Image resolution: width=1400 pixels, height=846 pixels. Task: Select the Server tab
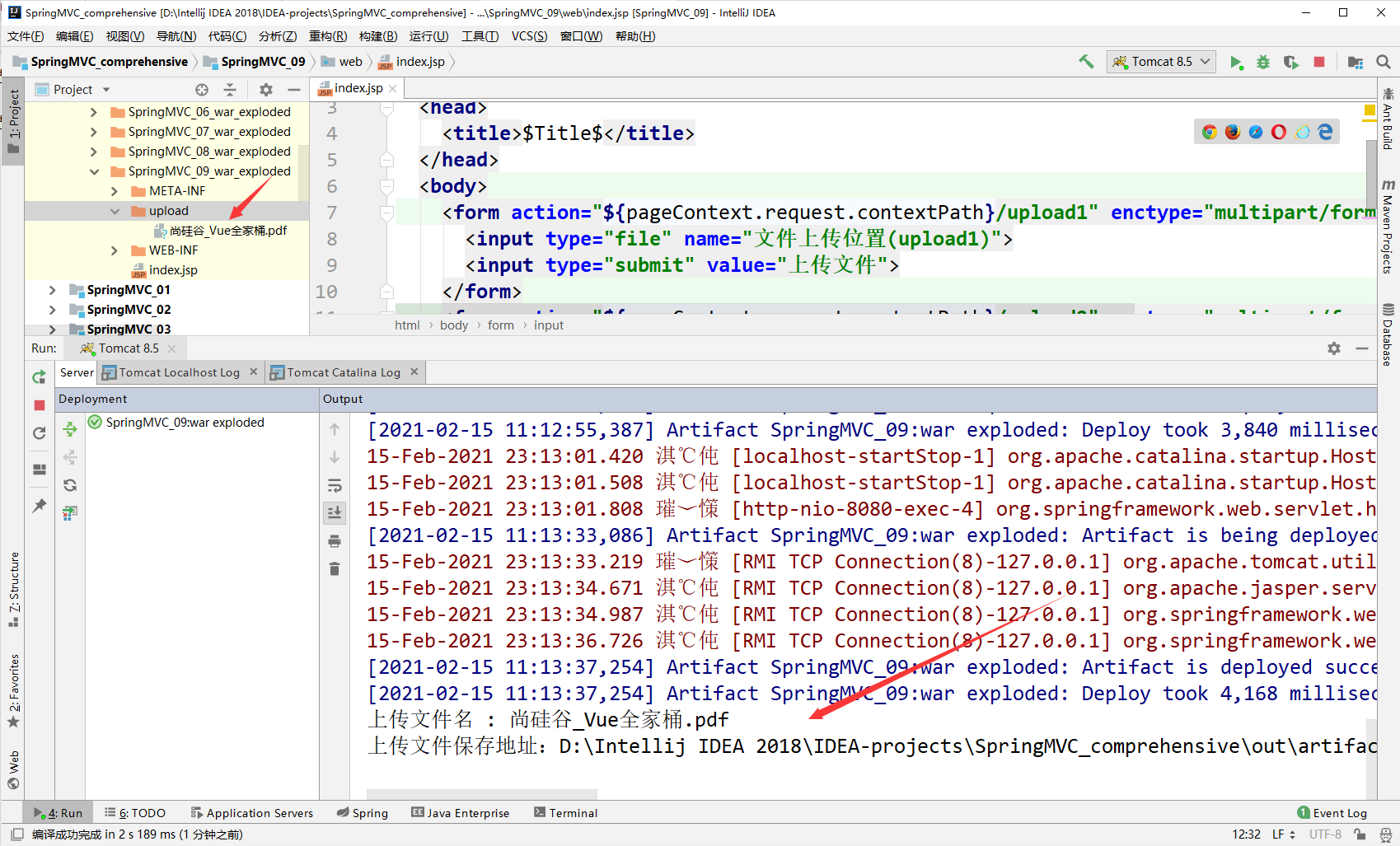pyautogui.click(x=77, y=372)
